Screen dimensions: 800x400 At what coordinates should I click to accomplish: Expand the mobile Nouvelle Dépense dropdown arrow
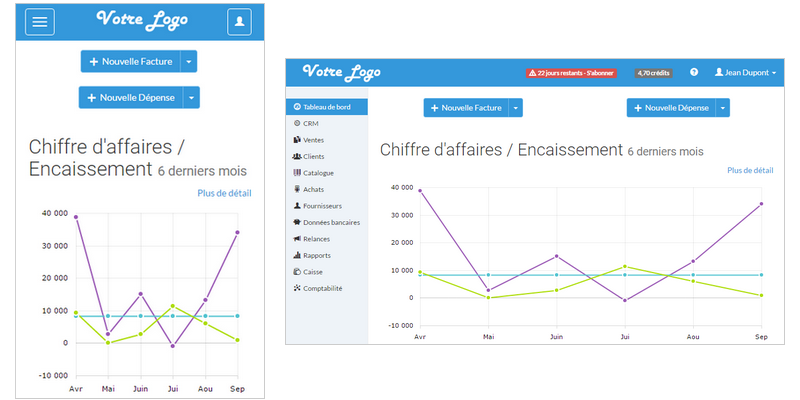[192, 98]
